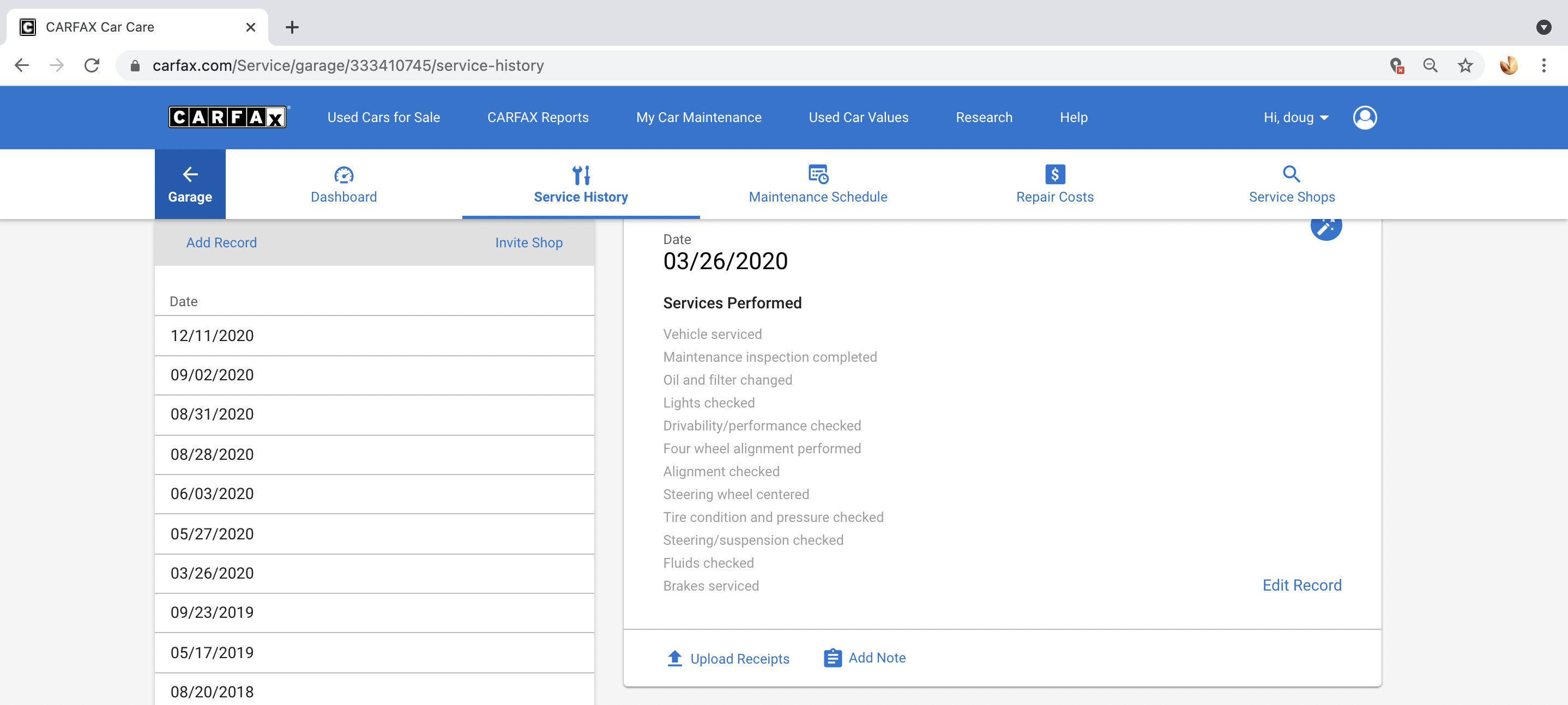Click Edit Record link

pos(1301,585)
